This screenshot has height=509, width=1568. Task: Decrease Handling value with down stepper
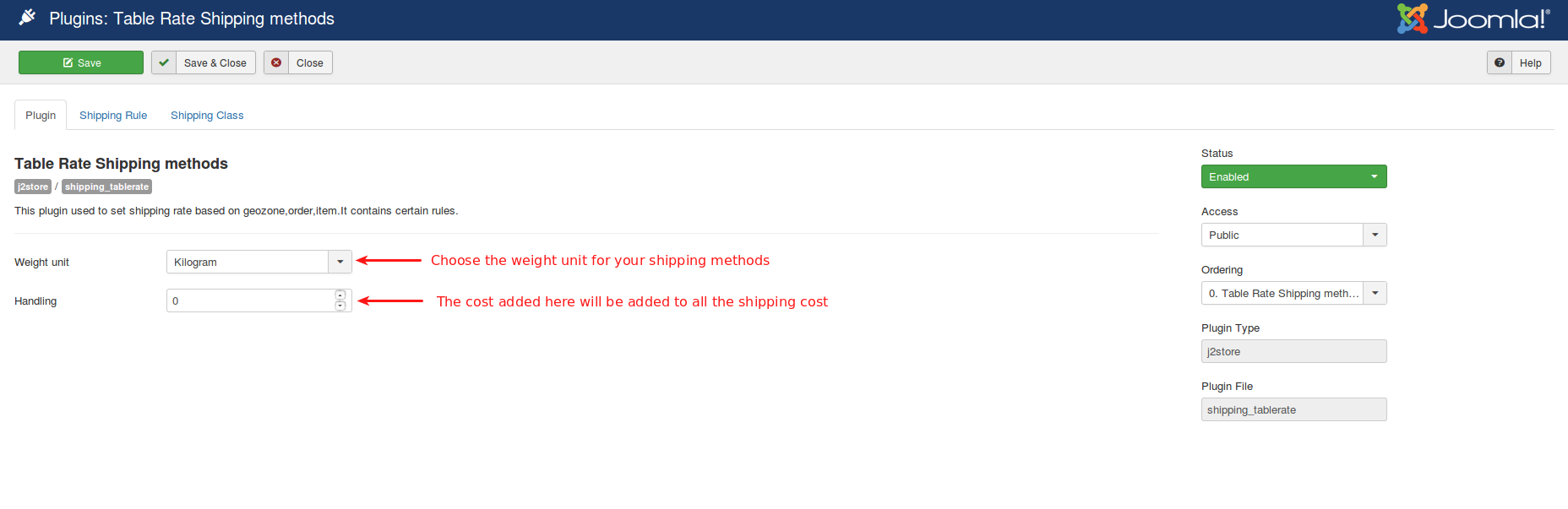pos(340,306)
